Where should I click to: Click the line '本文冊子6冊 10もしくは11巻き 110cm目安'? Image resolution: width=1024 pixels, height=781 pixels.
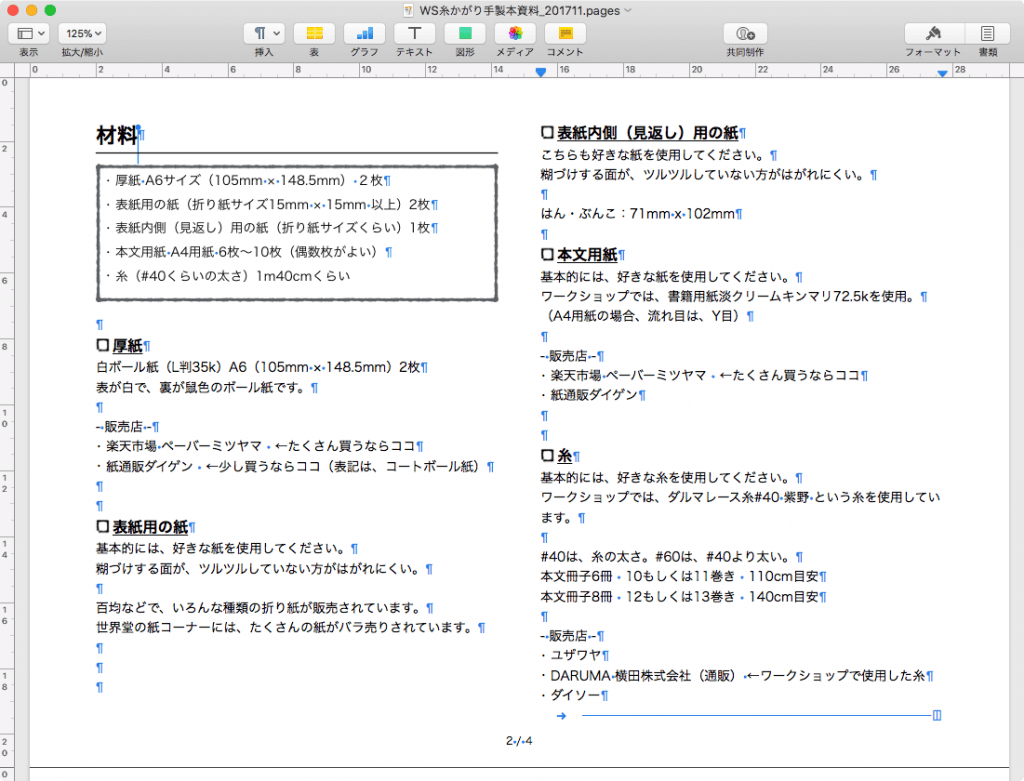tap(684, 577)
